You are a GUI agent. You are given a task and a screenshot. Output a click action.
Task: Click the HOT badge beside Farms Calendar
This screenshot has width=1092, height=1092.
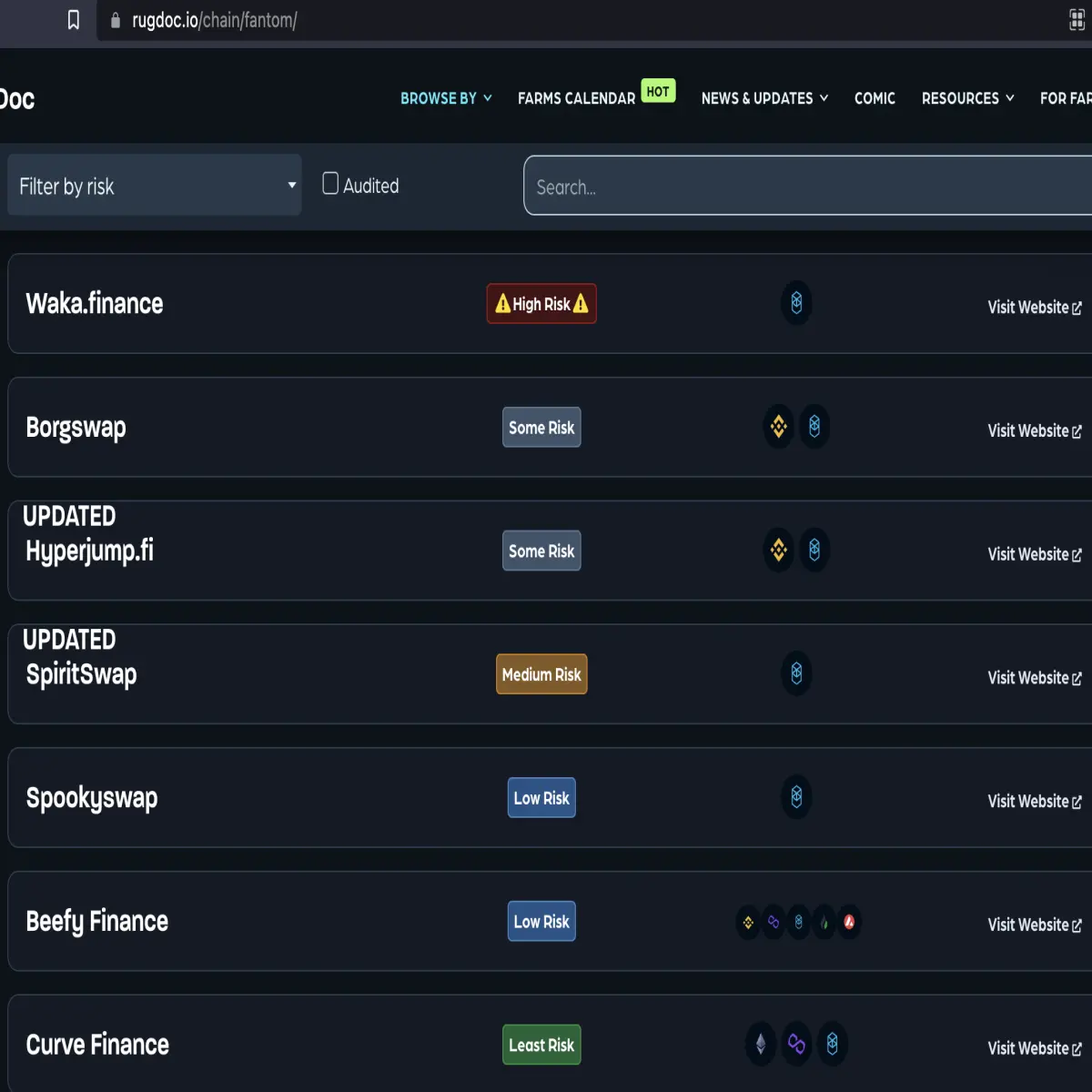tap(658, 91)
